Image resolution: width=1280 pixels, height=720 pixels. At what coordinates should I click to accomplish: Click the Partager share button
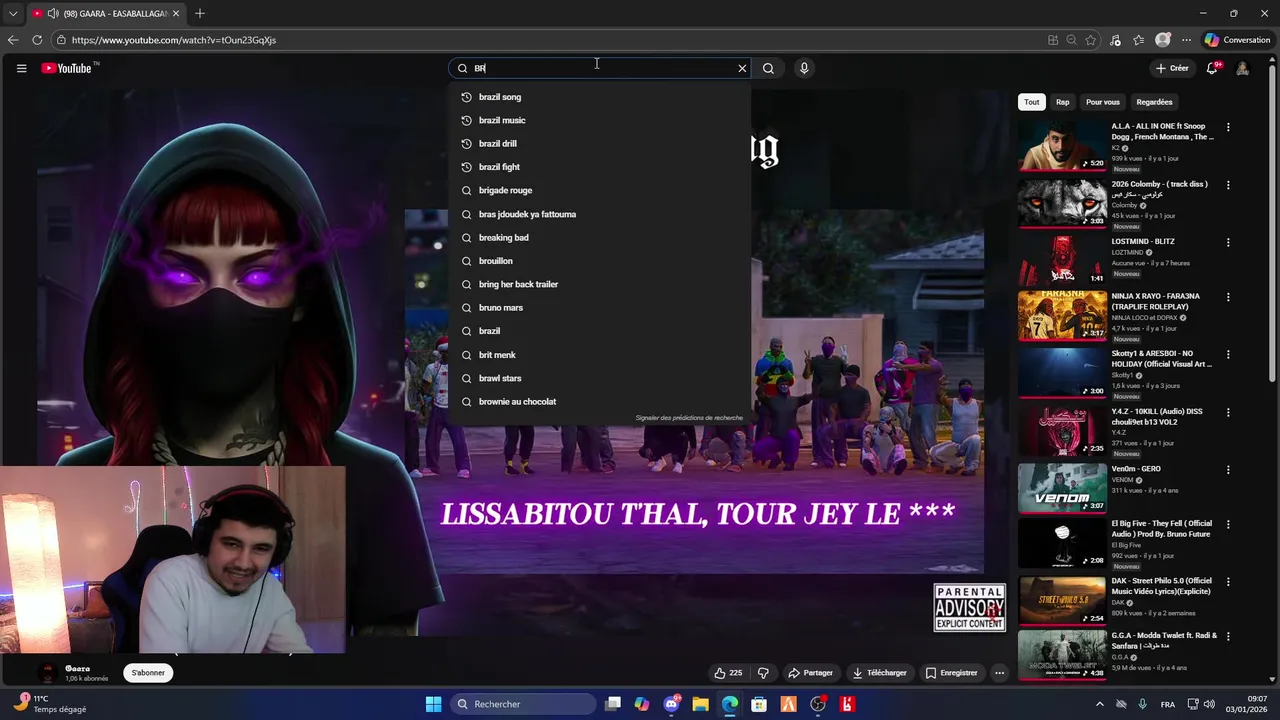810,673
